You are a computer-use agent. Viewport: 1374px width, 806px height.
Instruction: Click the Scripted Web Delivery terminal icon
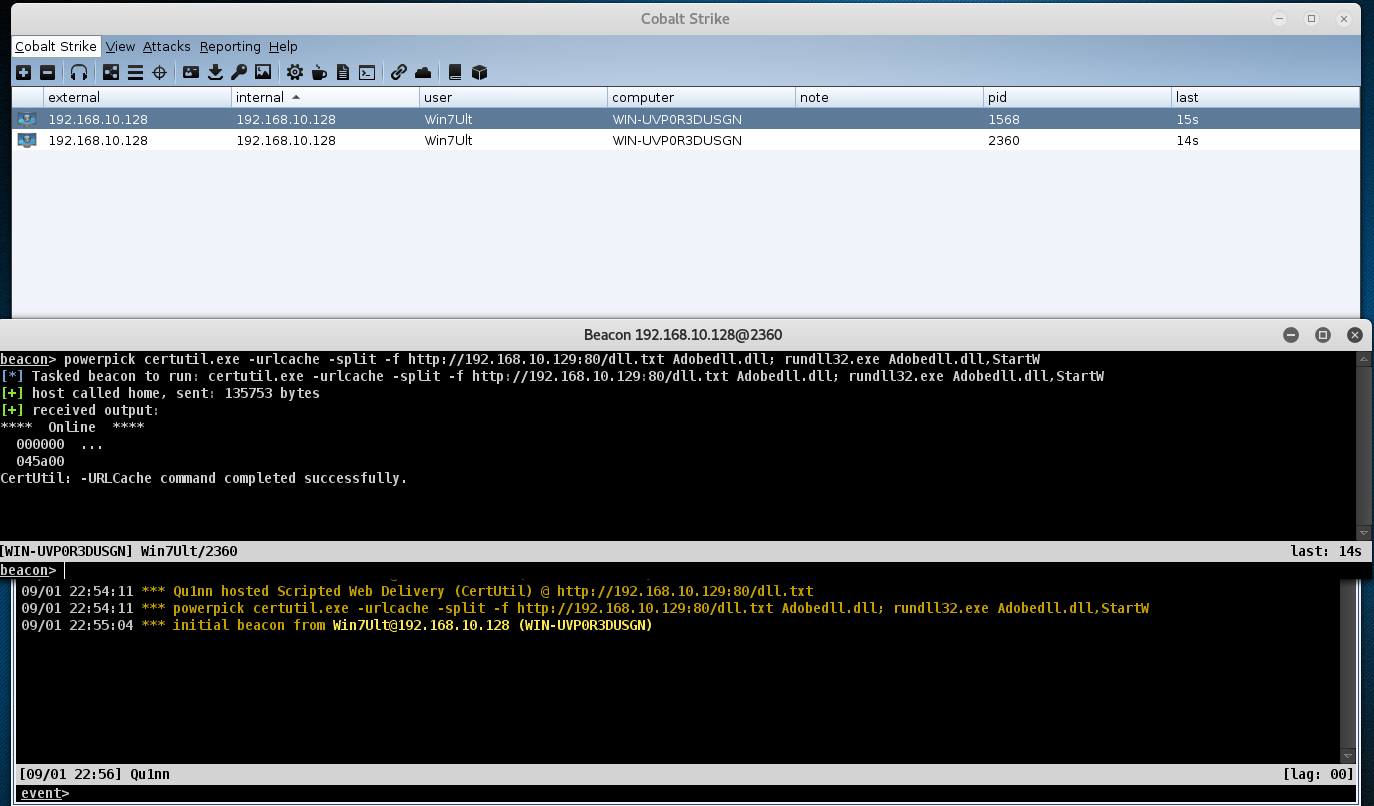pos(367,72)
